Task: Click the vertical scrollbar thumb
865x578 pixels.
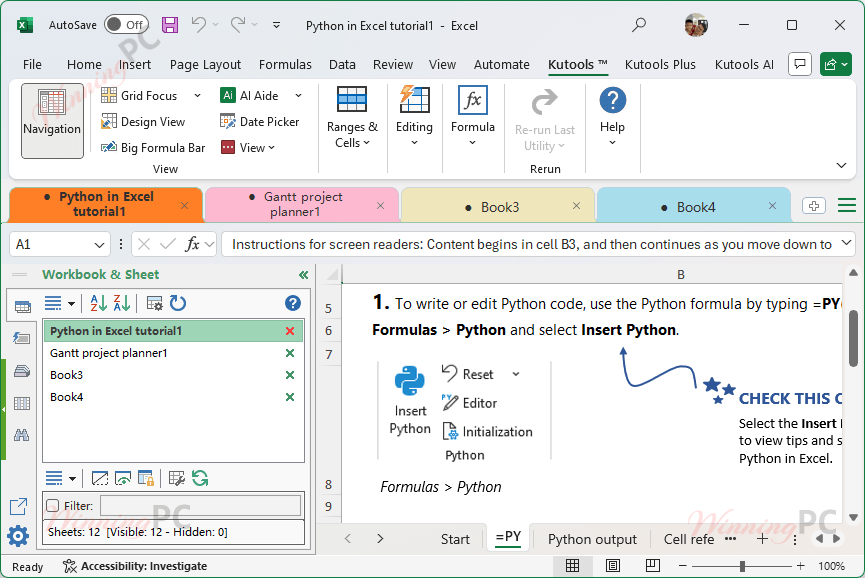Action: [853, 338]
